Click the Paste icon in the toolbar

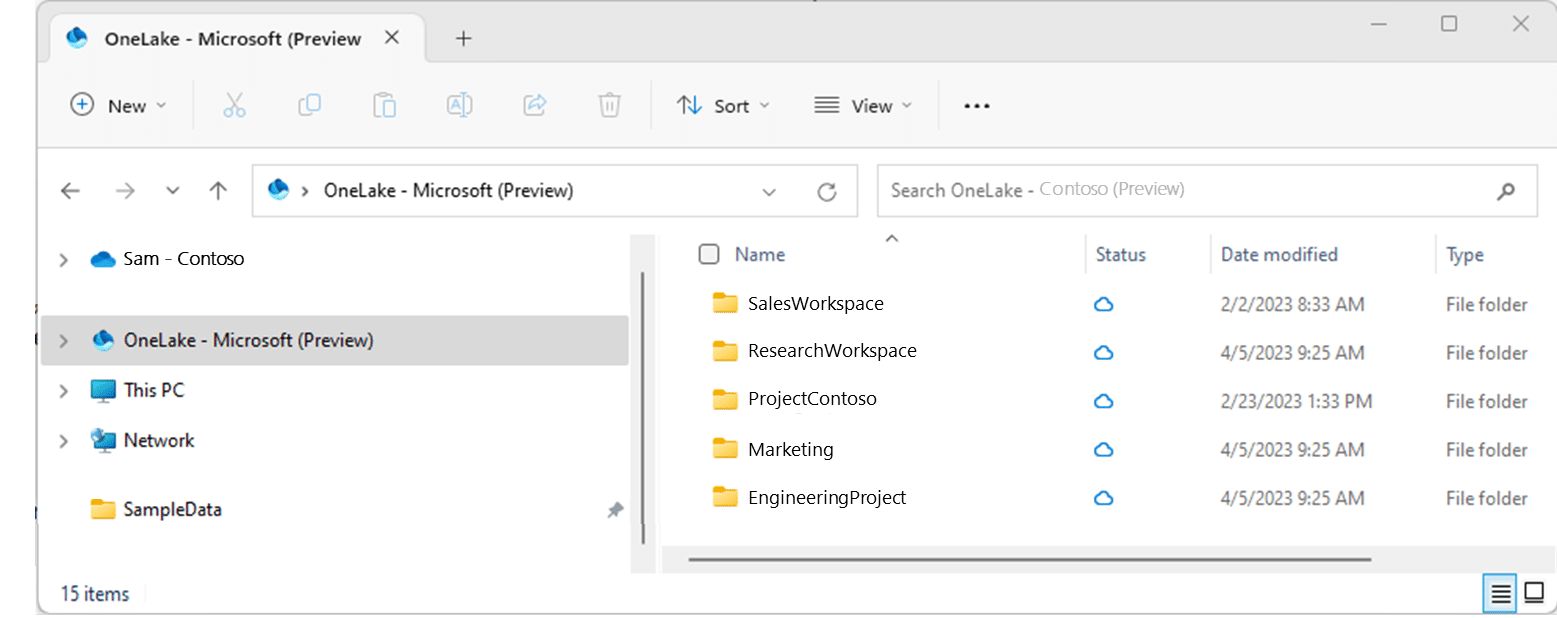[x=384, y=105]
